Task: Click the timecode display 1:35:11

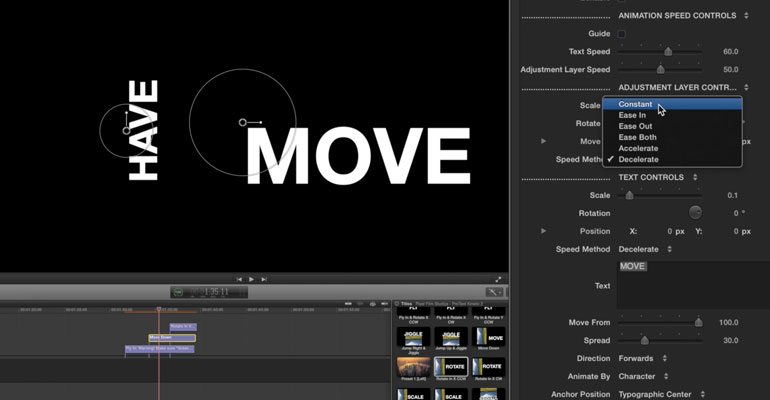Action: coord(217,292)
